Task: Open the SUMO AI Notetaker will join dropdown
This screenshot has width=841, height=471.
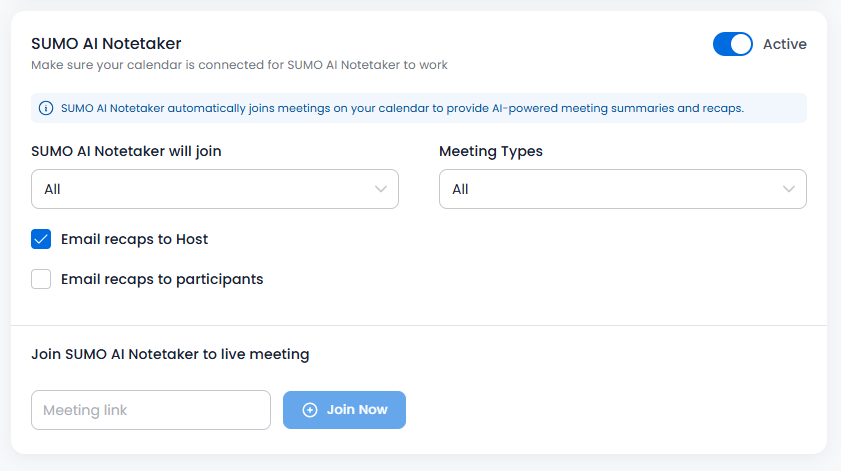Action: coord(214,189)
